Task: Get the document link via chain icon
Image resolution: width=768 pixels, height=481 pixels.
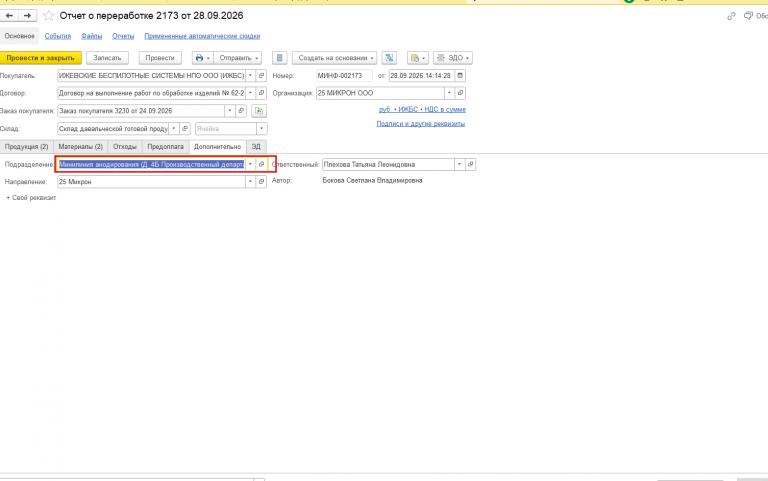Action: [731, 16]
